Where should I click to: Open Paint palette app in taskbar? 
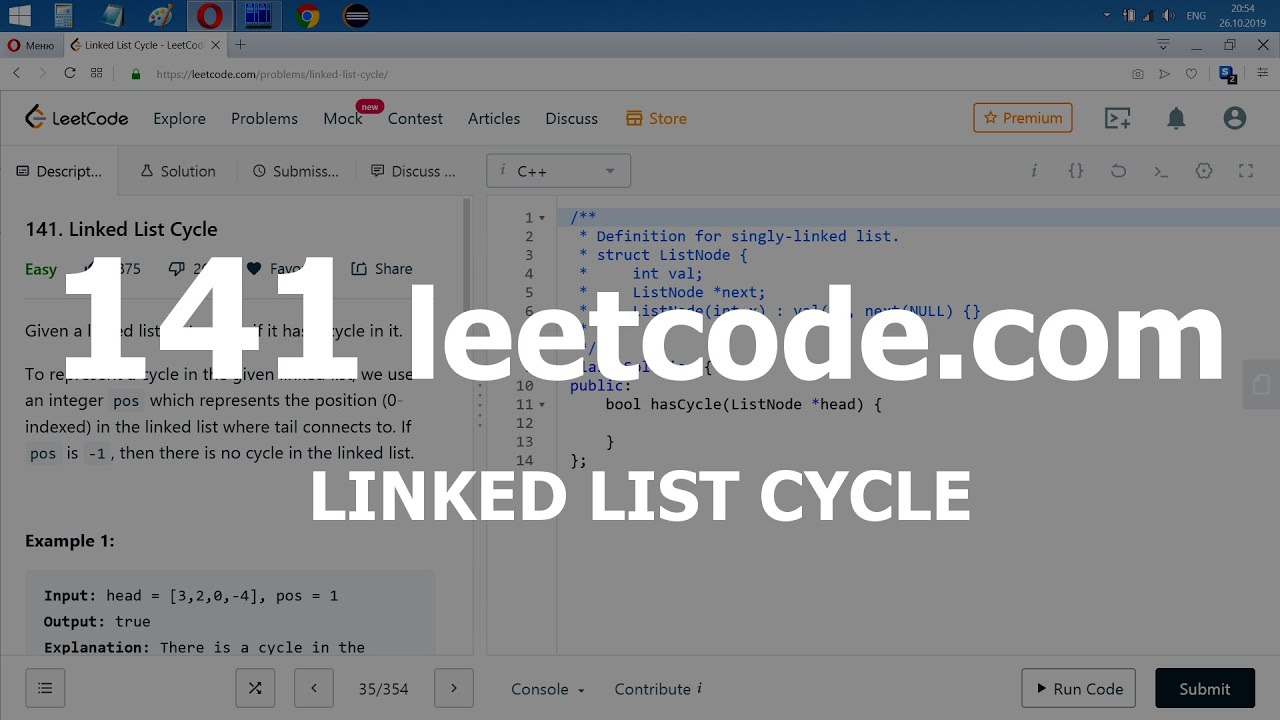point(160,15)
